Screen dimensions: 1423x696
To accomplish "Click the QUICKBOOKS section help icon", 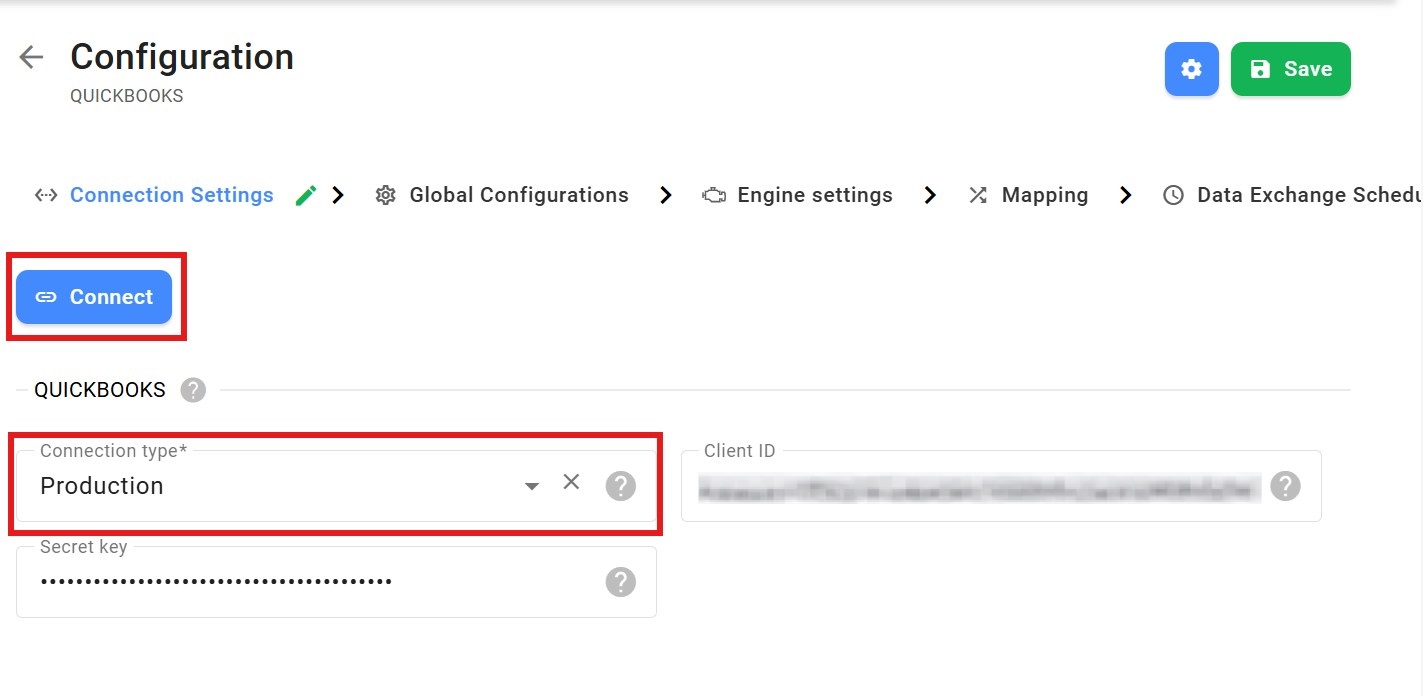I will coord(193,390).
